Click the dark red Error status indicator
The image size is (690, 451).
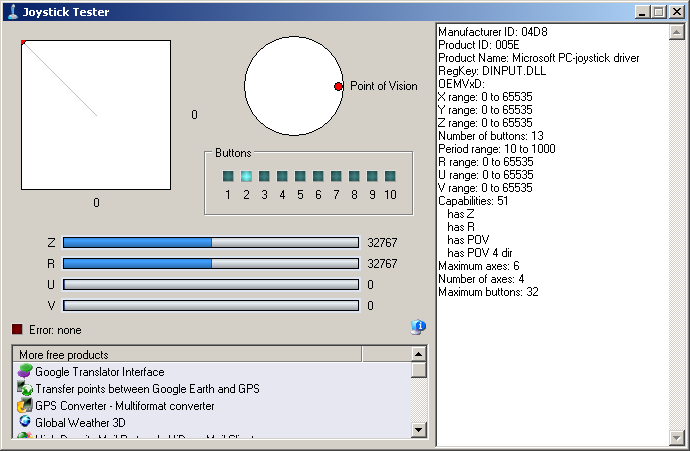[x=17, y=329]
